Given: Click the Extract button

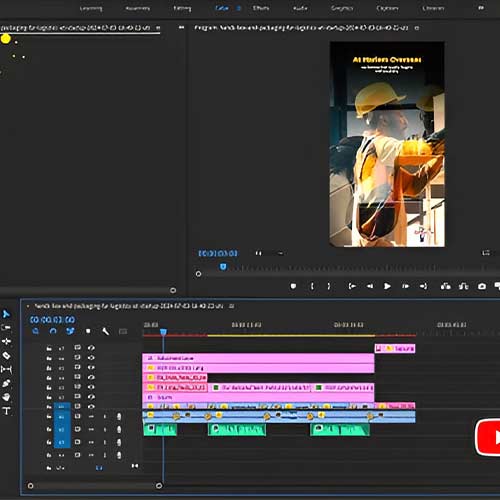Looking at the screenshot, I should tap(464, 286).
